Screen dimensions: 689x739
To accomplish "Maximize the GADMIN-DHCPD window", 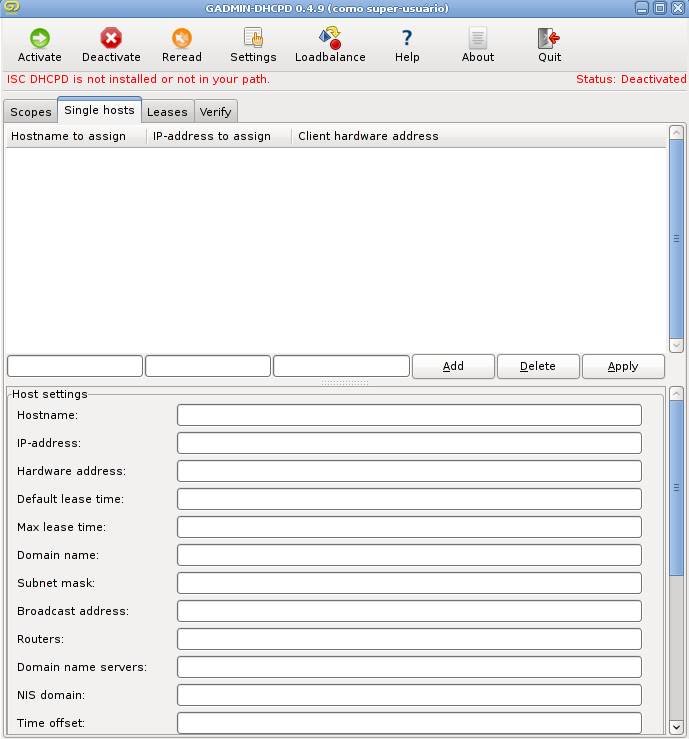I will (660, 8).
